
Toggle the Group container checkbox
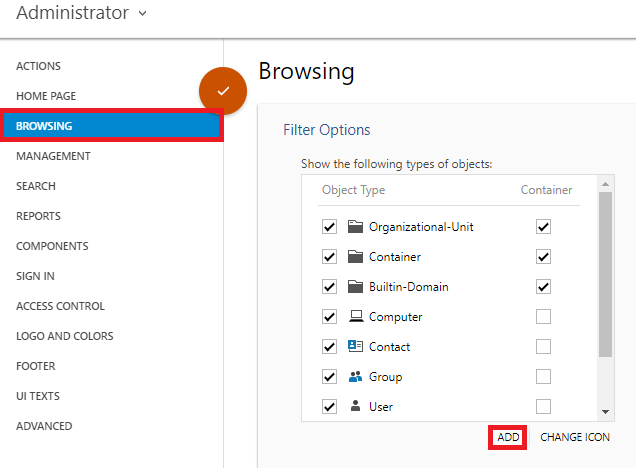(x=543, y=376)
